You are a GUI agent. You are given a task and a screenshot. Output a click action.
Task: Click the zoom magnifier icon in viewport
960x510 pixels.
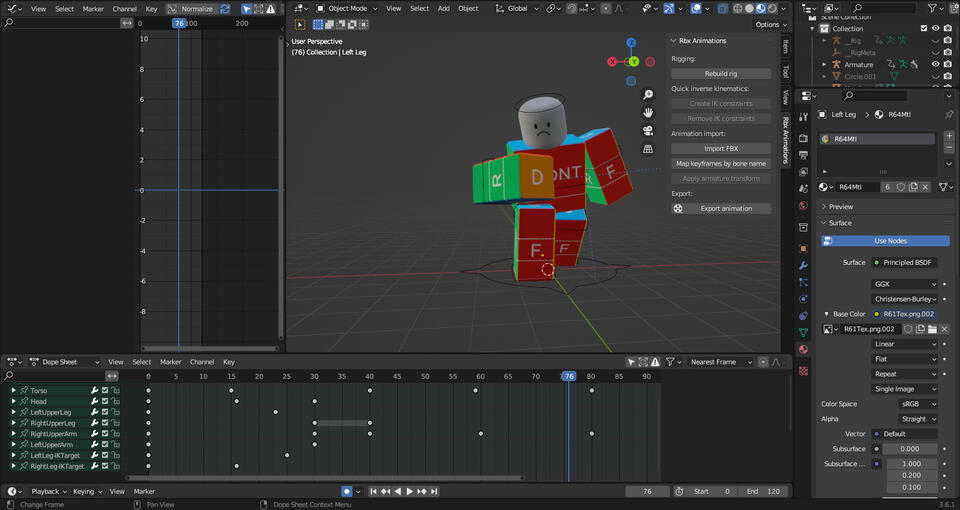tap(648, 95)
